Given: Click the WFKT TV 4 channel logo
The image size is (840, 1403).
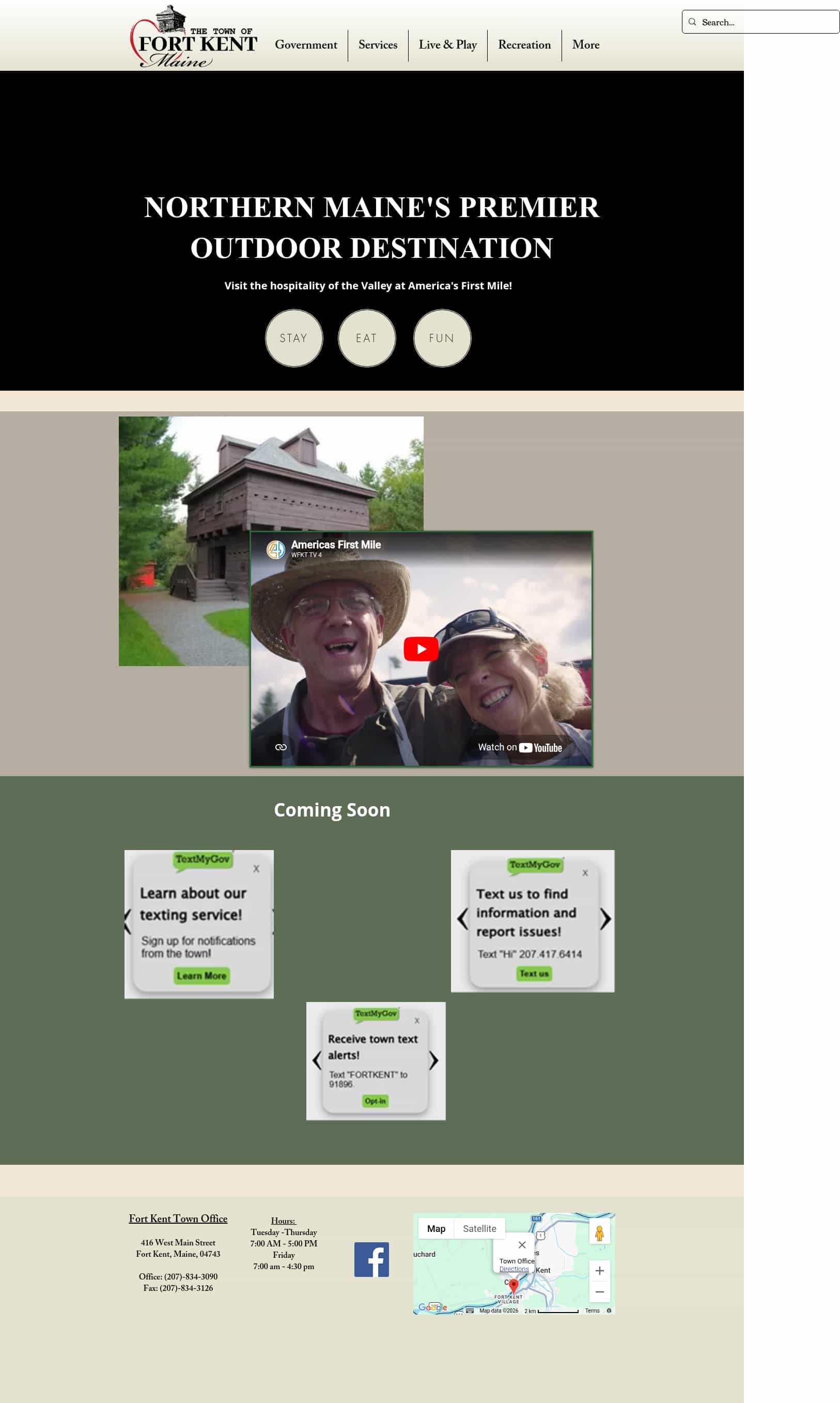Looking at the screenshot, I should click(x=277, y=550).
